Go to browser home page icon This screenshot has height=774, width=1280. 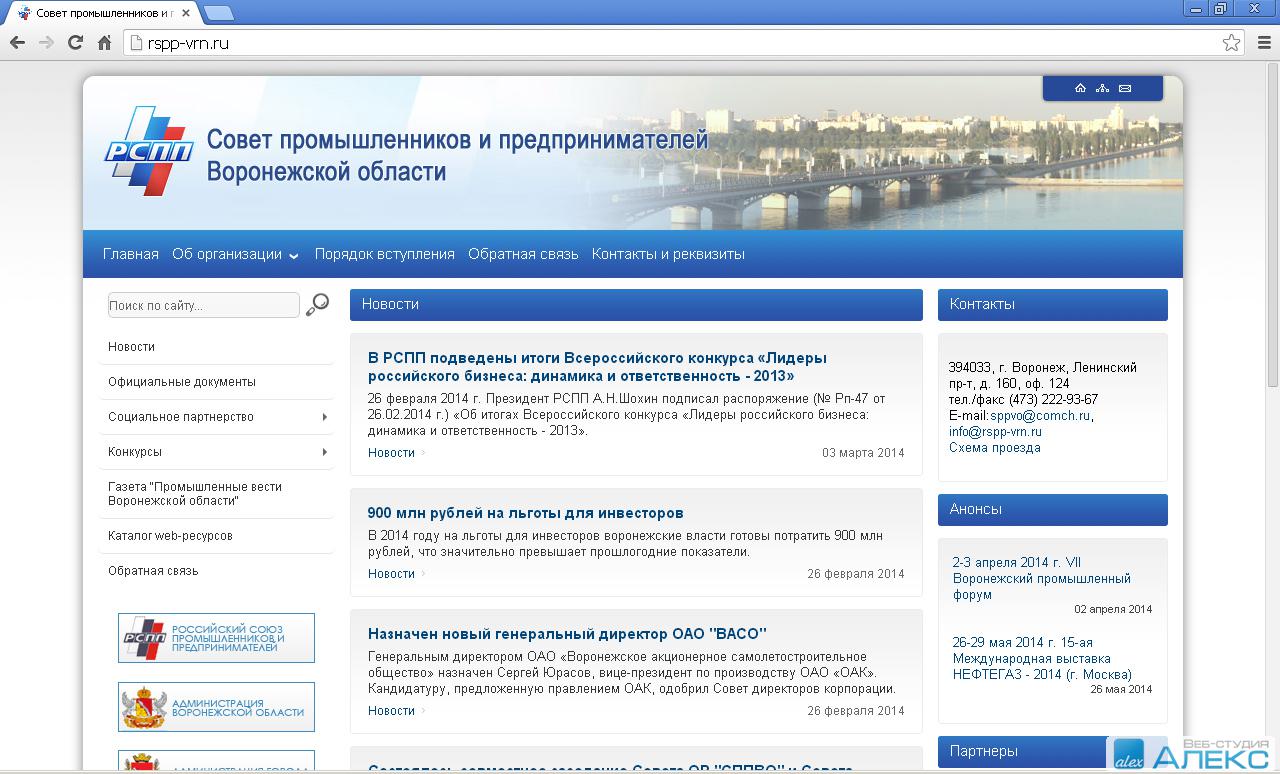104,42
